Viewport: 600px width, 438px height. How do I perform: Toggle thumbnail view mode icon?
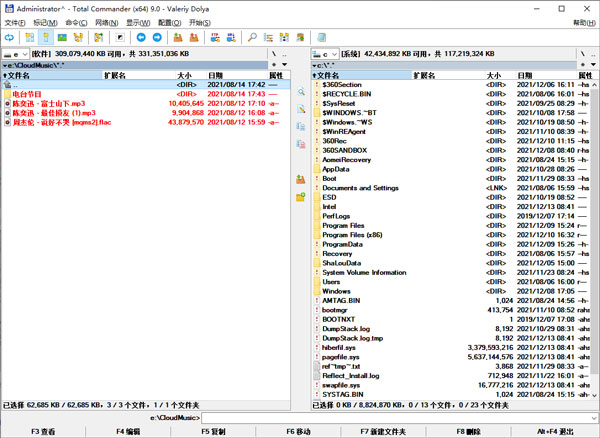[x=62, y=37]
